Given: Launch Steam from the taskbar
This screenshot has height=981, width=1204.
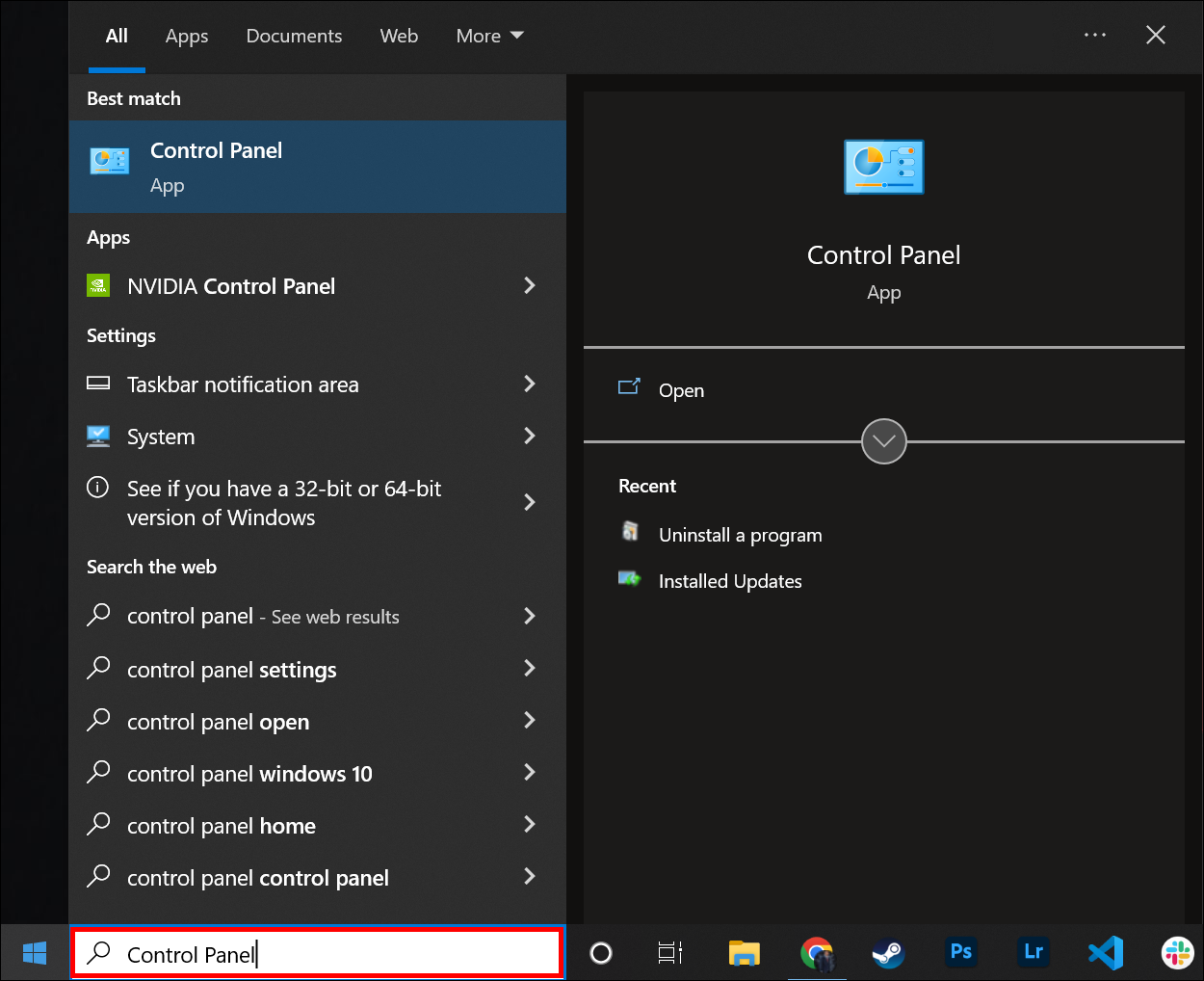Looking at the screenshot, I should [888, 953].
